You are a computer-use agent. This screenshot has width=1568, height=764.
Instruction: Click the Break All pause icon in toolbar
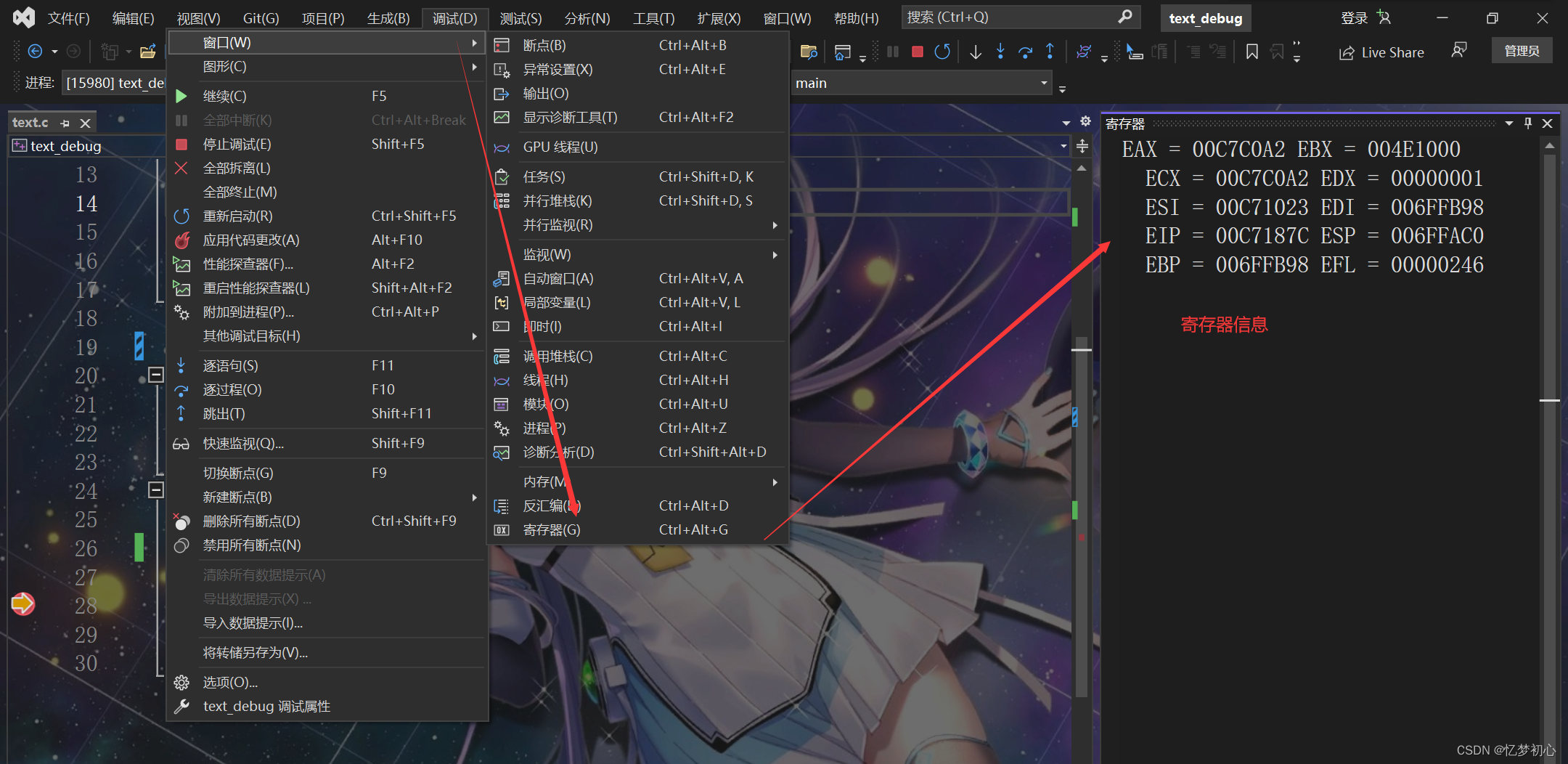click(x=893, y=52)
